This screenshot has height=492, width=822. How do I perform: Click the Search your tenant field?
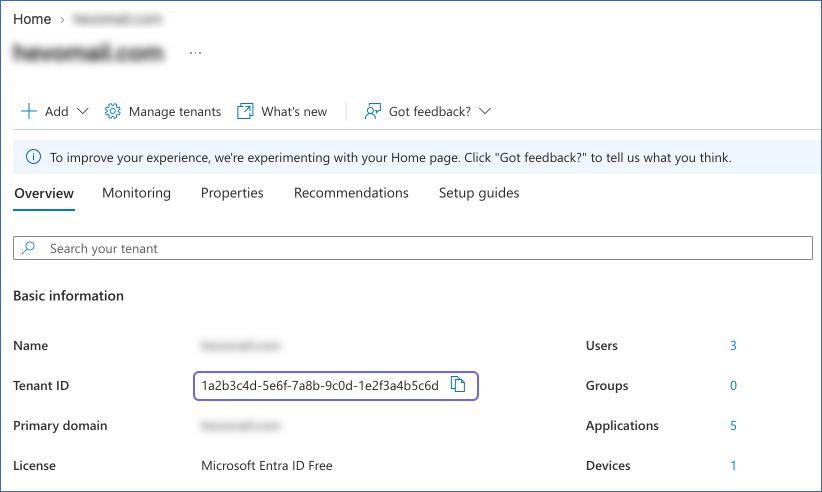[x=413, y=248]
